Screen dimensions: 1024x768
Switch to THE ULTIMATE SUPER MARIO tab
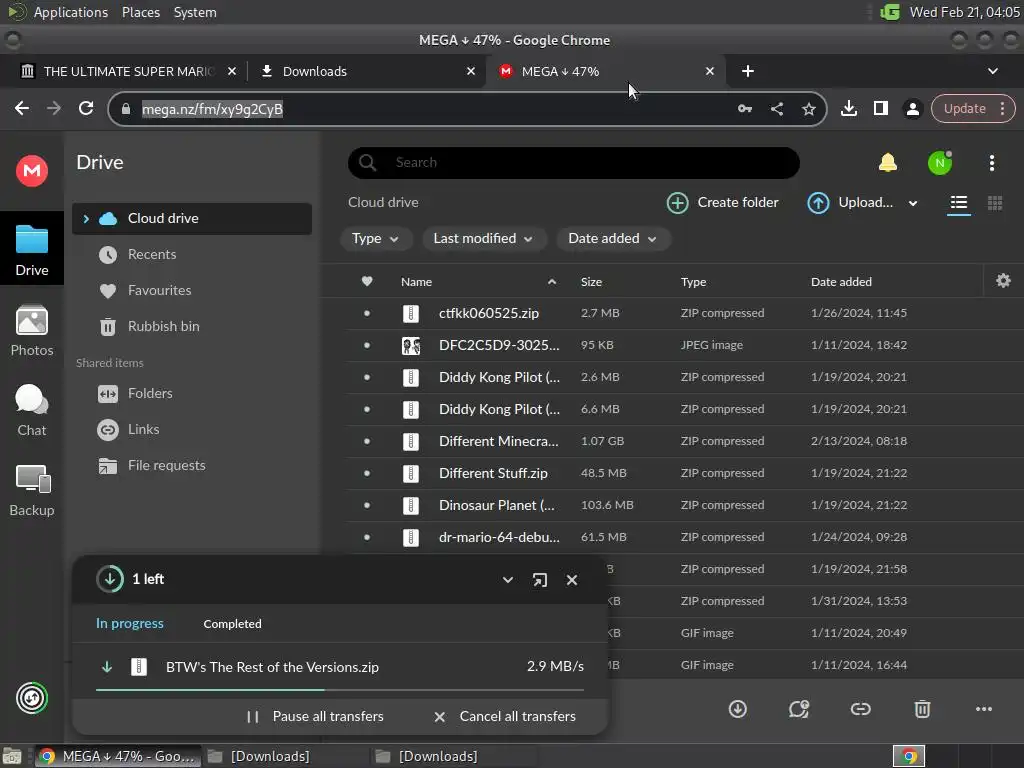[128, 71]
